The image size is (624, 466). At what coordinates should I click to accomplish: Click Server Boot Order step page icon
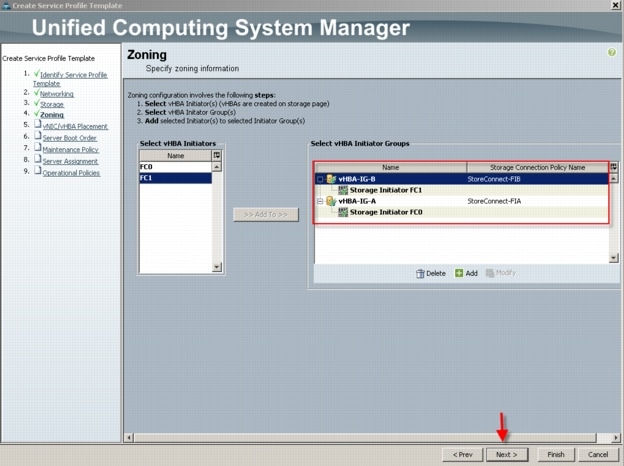(37, 136)
